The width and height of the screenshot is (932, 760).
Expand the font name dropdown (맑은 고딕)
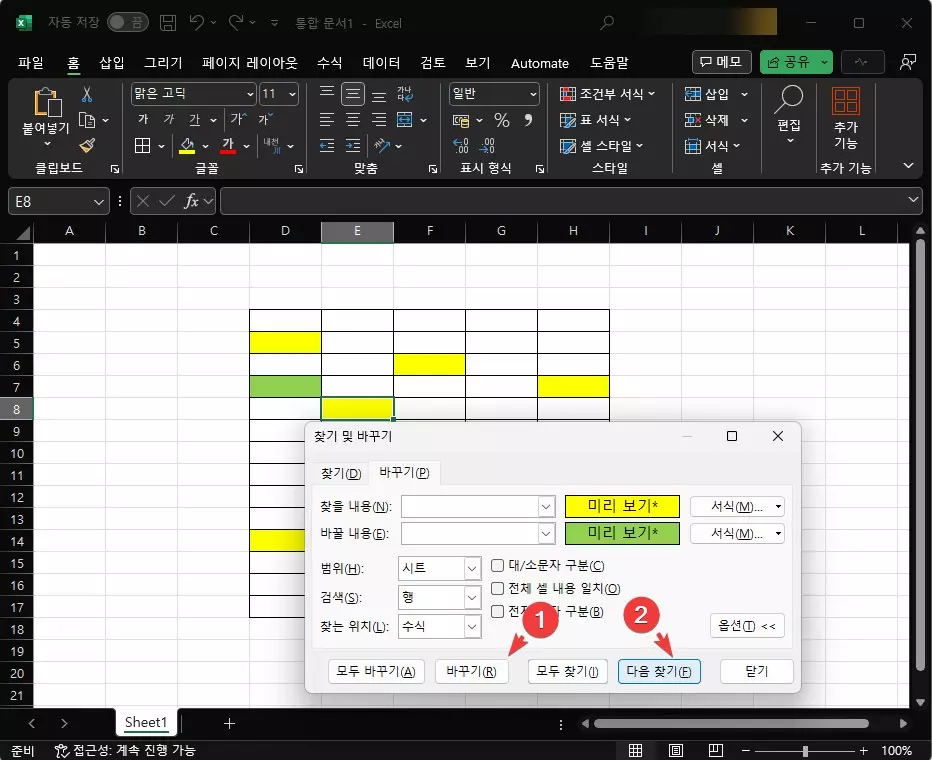(x=250, y=94)
